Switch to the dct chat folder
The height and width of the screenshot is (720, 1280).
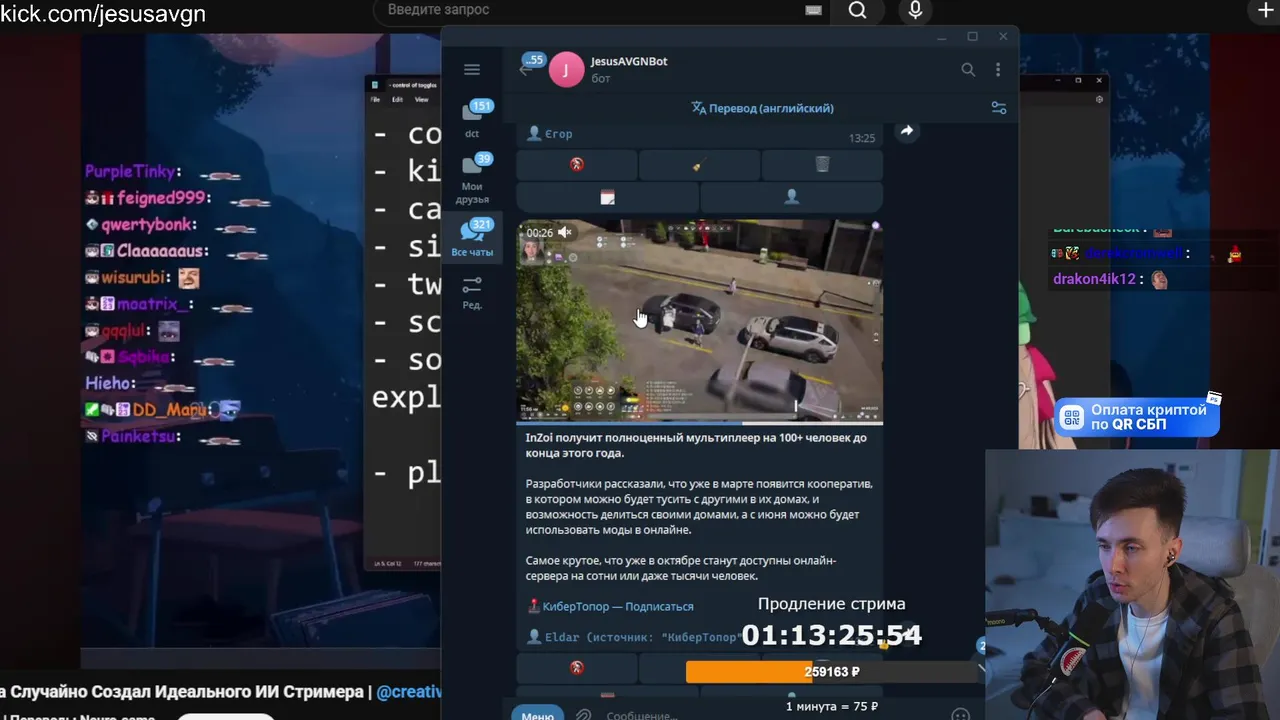(x=472, y=120)
